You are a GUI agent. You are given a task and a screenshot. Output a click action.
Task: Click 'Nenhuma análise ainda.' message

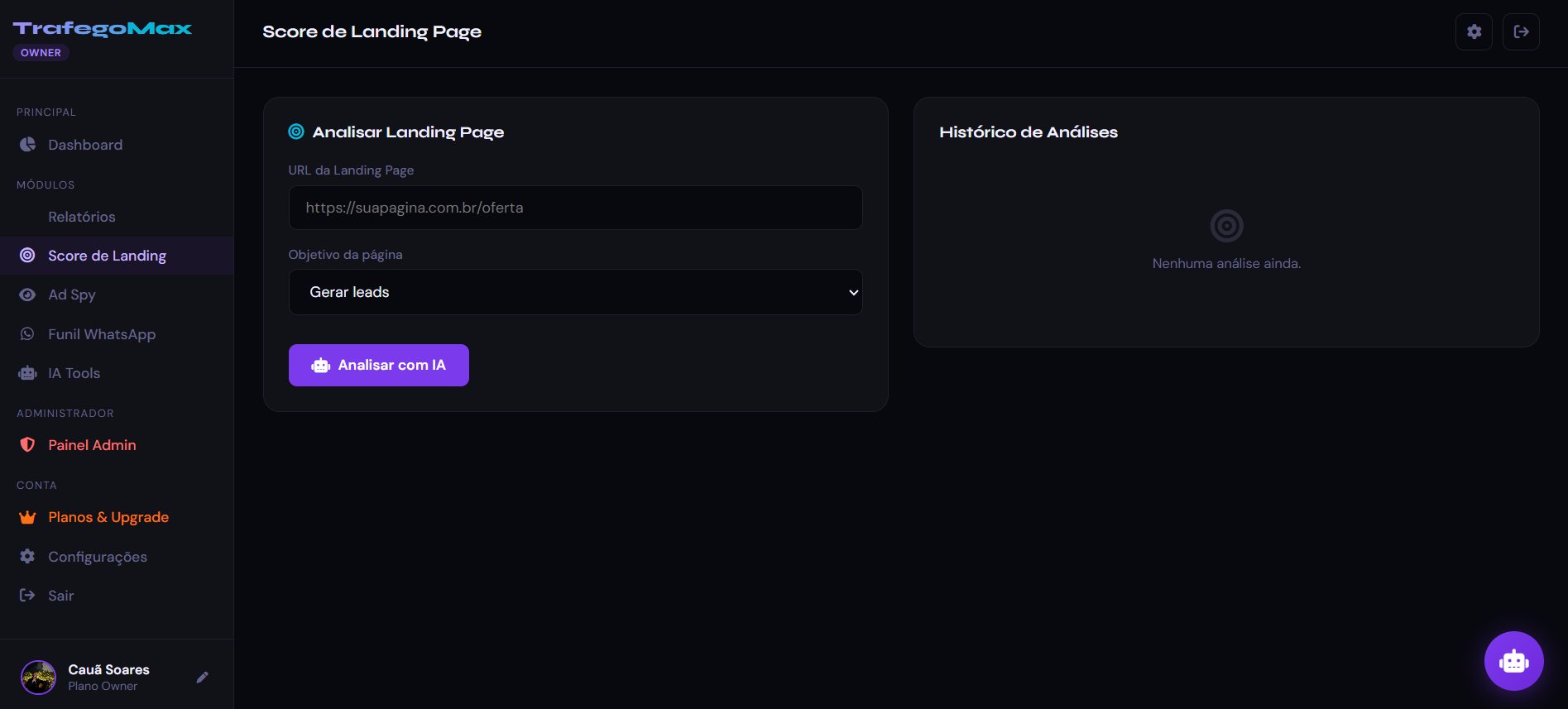(x=1226, y=263)
